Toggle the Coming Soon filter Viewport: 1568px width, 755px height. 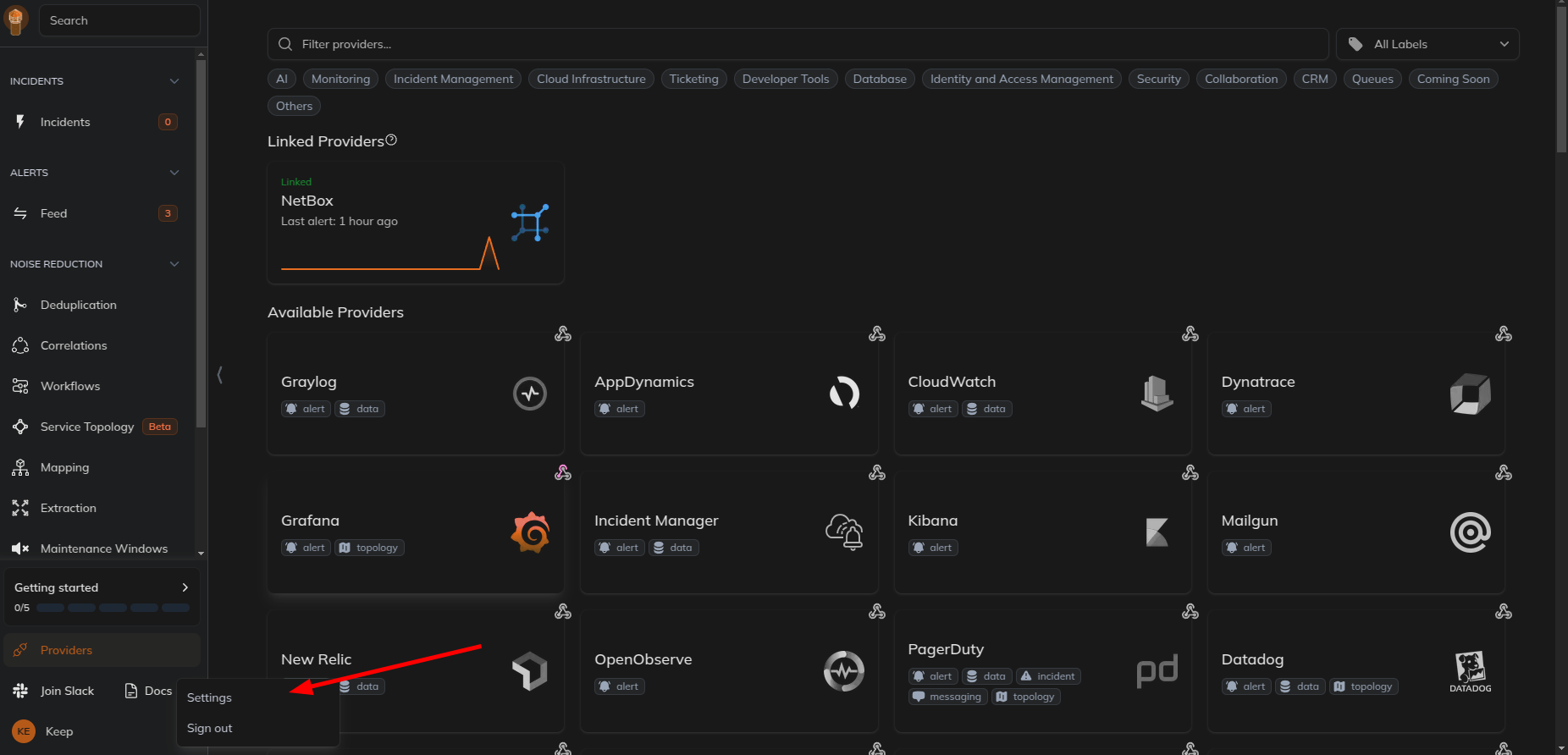pos(1454,79)
